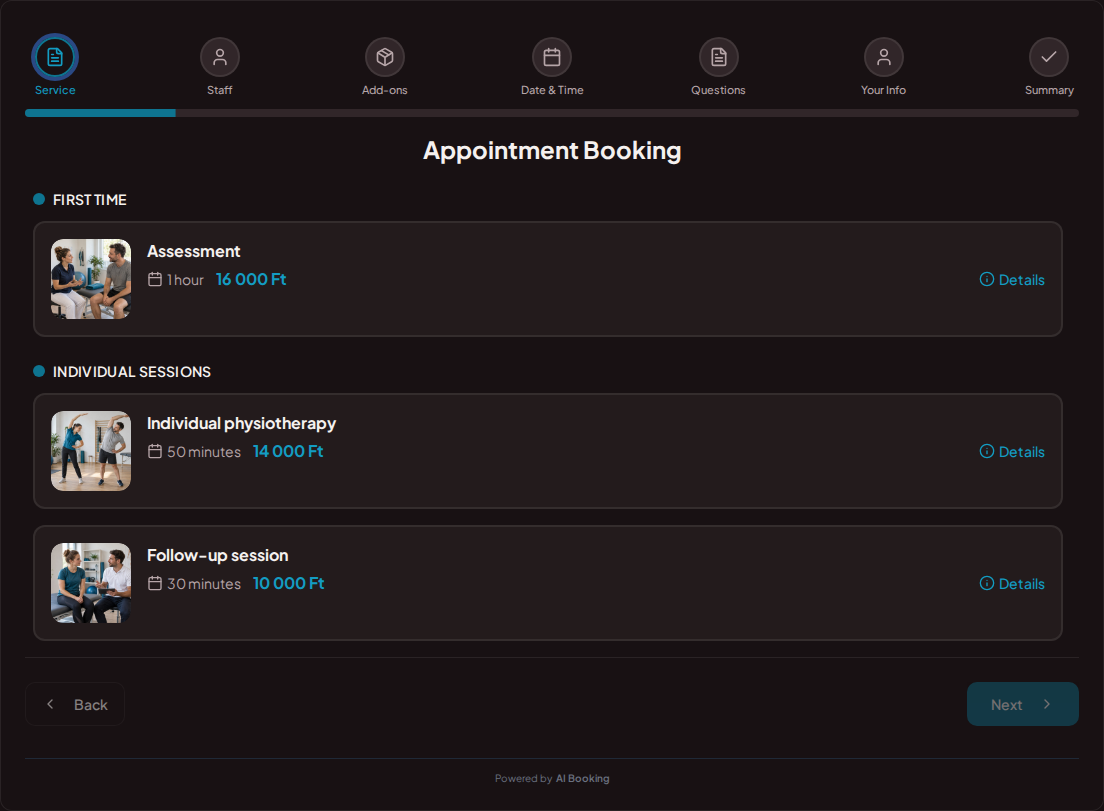
Task: Select the Individual physiotherapy title
Action: (242, 424)
